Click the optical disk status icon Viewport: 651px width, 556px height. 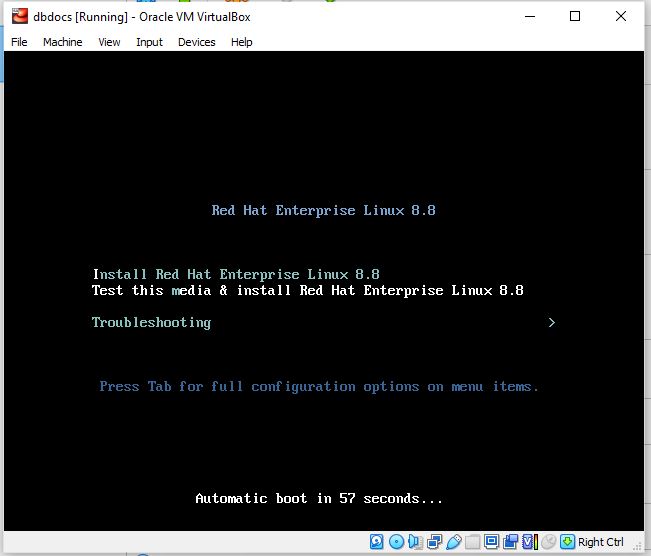click(396, 542)
